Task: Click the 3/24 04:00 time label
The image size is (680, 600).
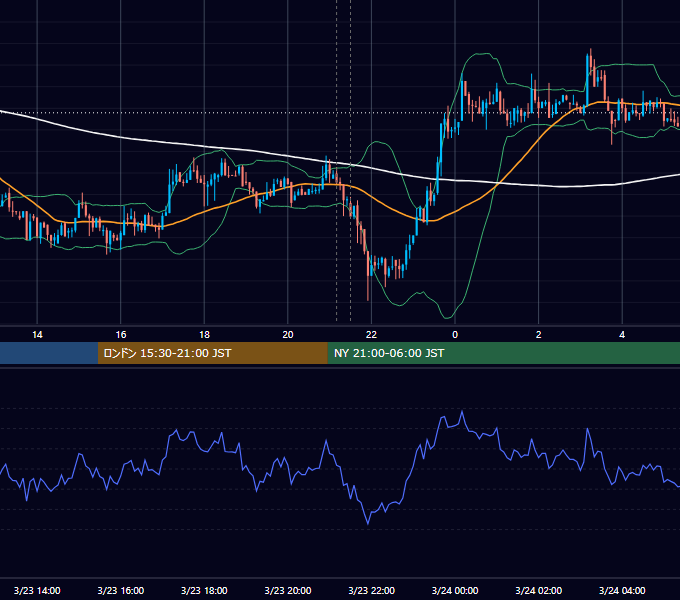Action: (622, 590)
